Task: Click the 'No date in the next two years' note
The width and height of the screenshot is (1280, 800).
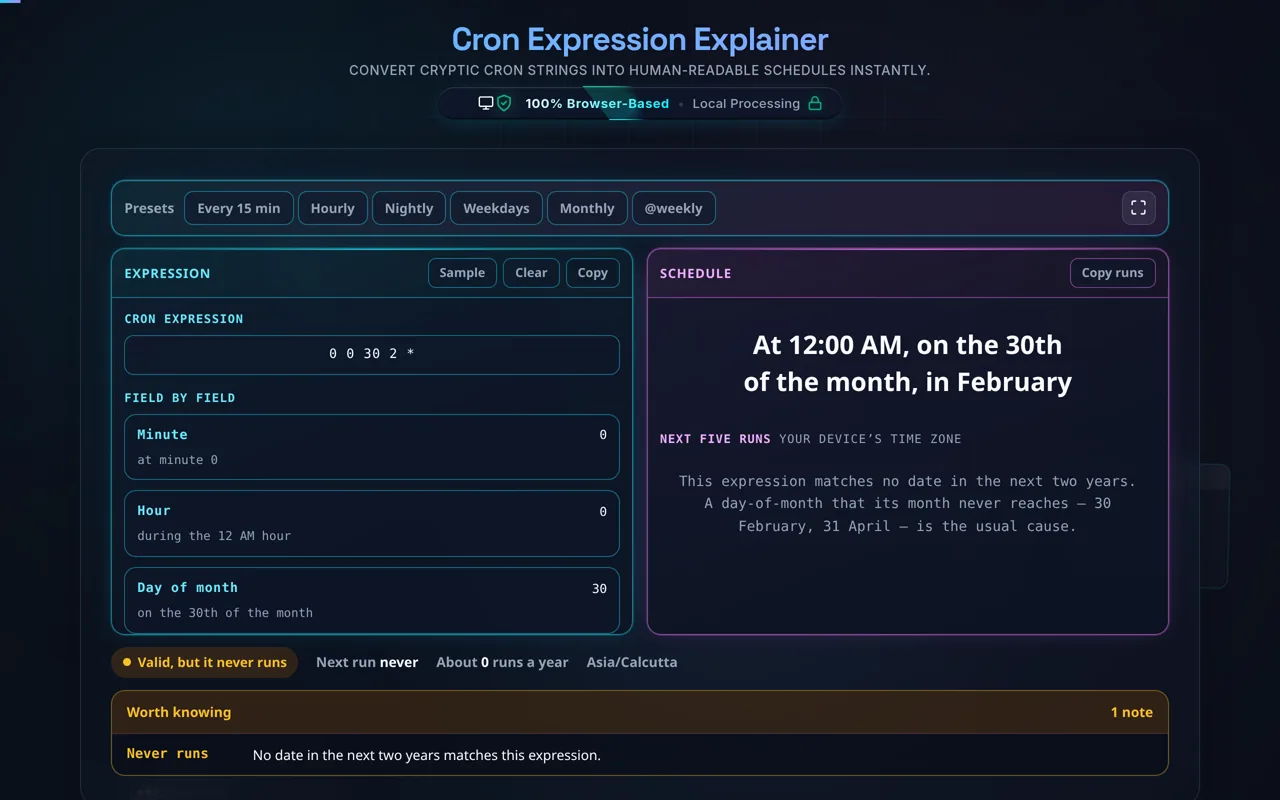Action: click(427, 755)
